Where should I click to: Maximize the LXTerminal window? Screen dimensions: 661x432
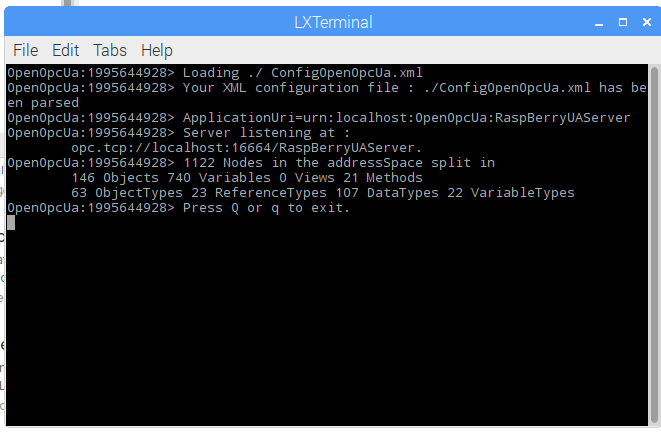pos(623,22)
